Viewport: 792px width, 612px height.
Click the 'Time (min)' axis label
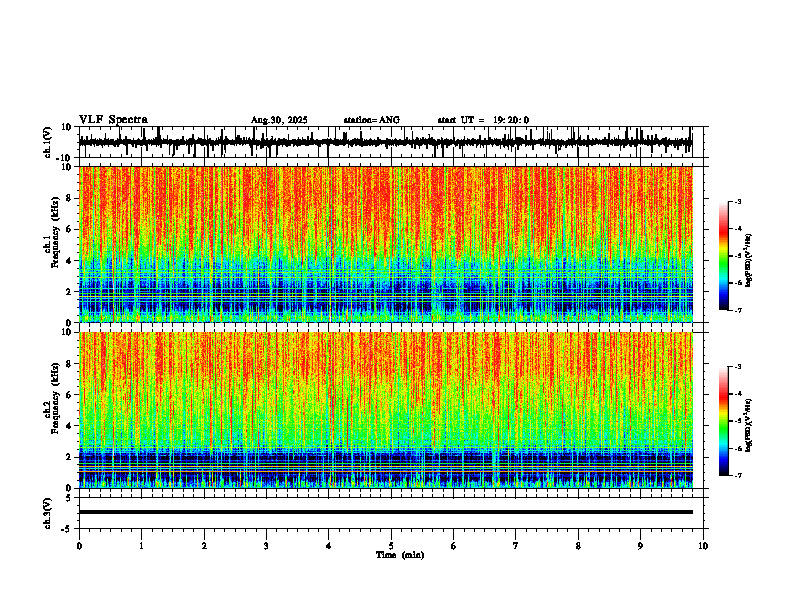click(x=400, y=555)
